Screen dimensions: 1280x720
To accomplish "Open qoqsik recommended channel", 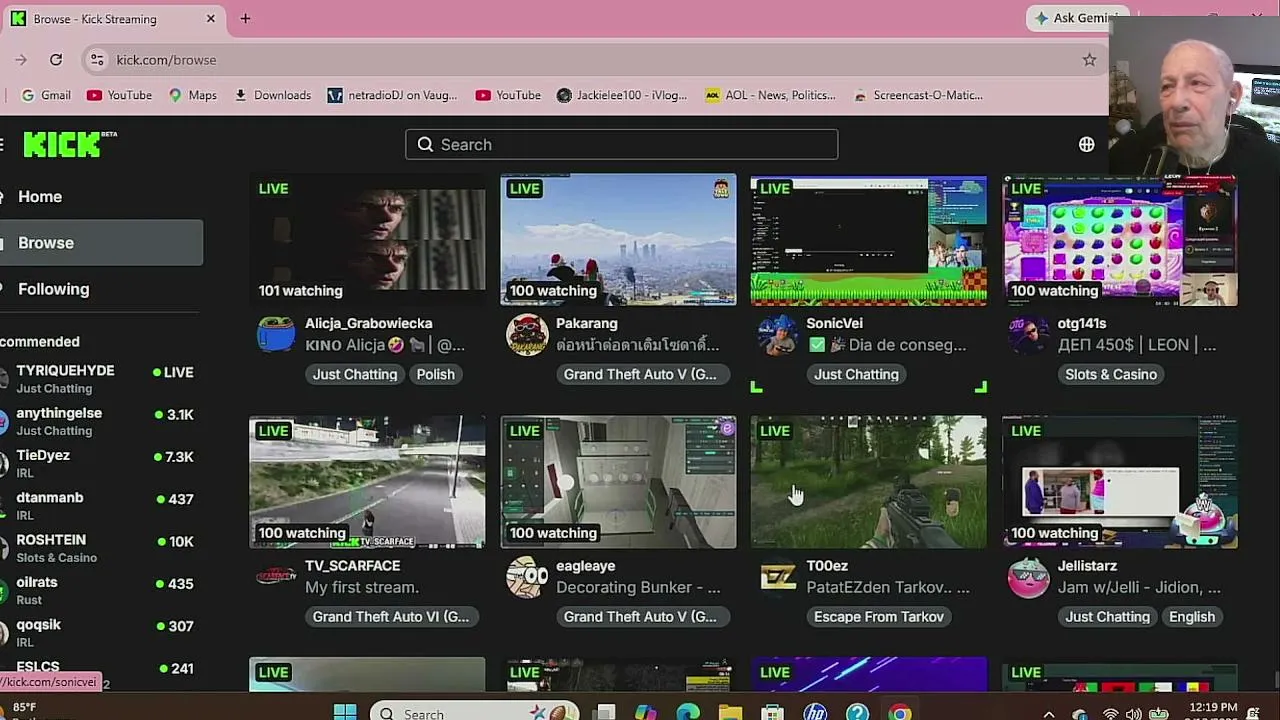I will pos(99,633).
